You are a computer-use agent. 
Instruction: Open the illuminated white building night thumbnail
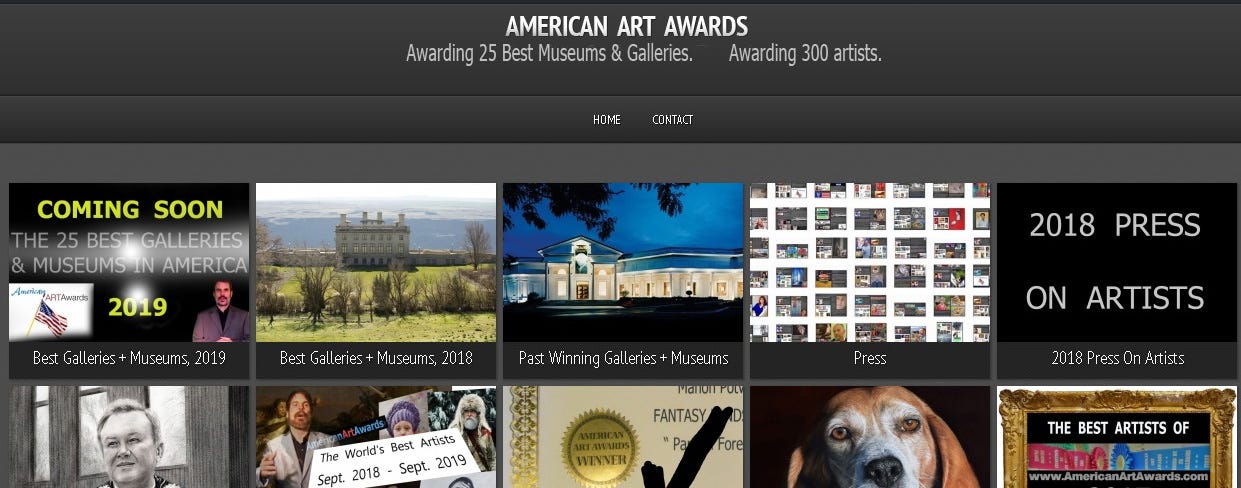click(623, 262)
